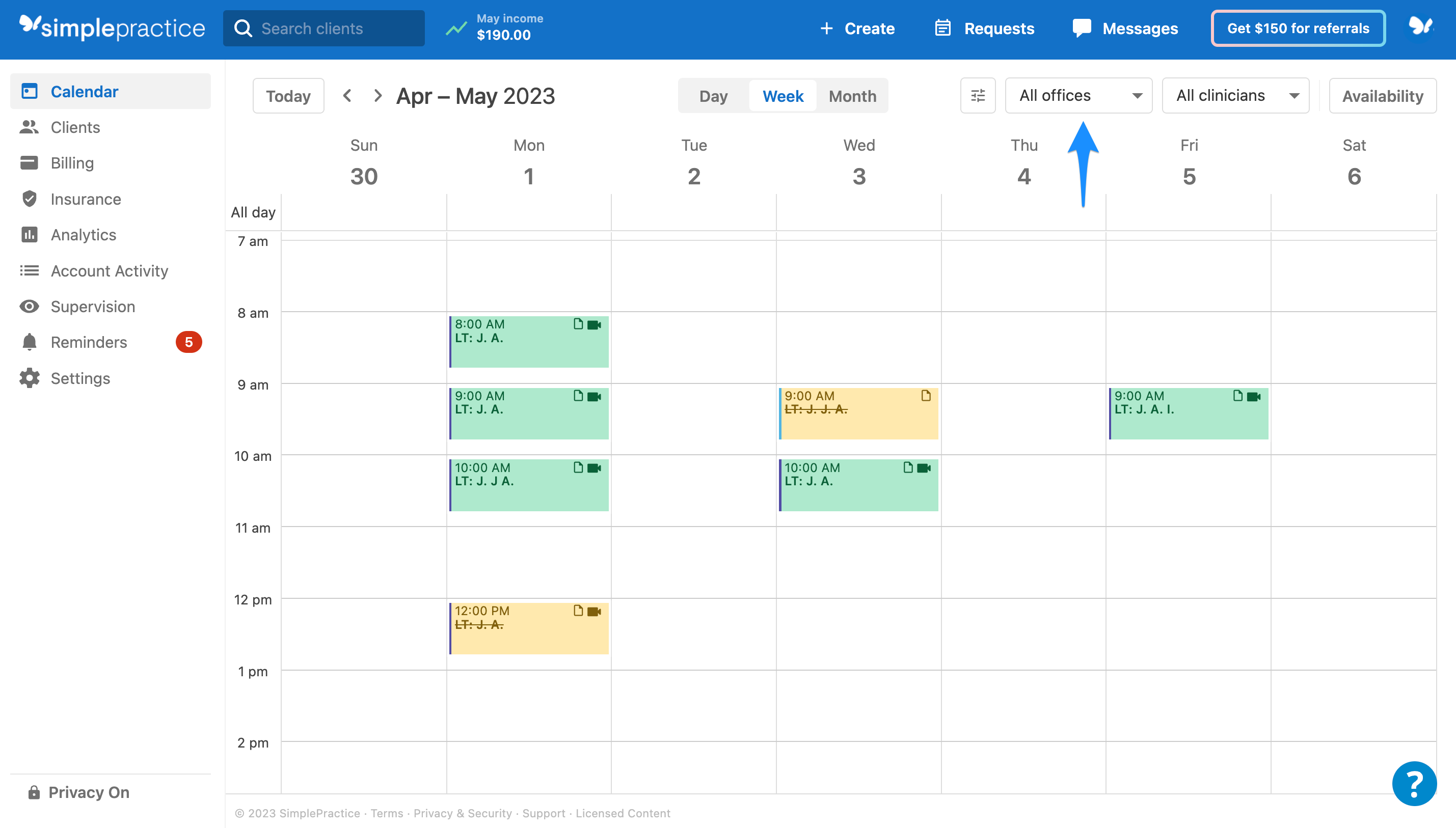Select the video icon on Monday's 8:00 AM appointment
The width and height of the screenshot is (1456, 828).
tap(594, 325)
